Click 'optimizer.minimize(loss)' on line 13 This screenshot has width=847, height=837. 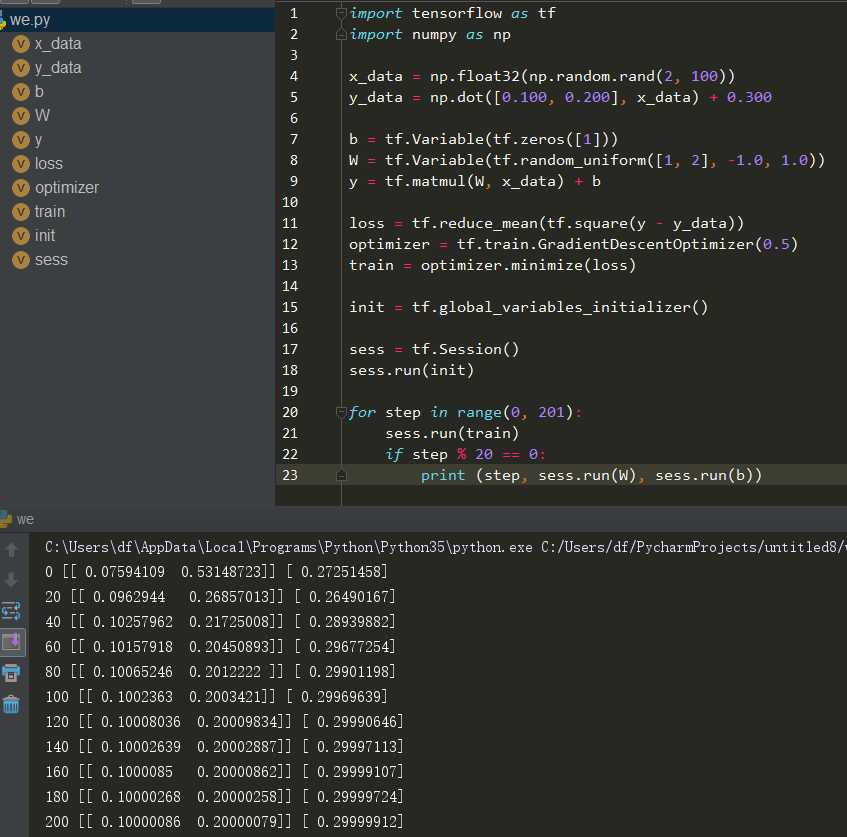point(528,265)
